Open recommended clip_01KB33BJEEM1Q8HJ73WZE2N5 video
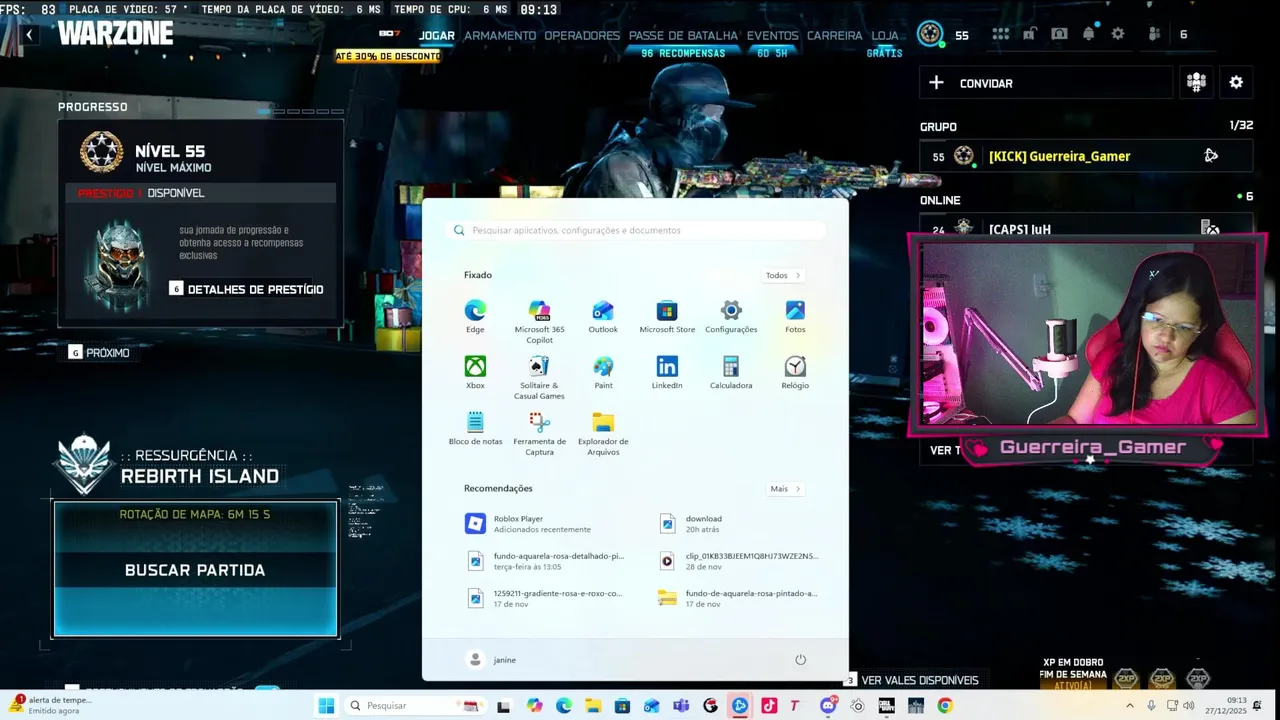This screenshot has width=1280, height=720. tap(738, 561)
